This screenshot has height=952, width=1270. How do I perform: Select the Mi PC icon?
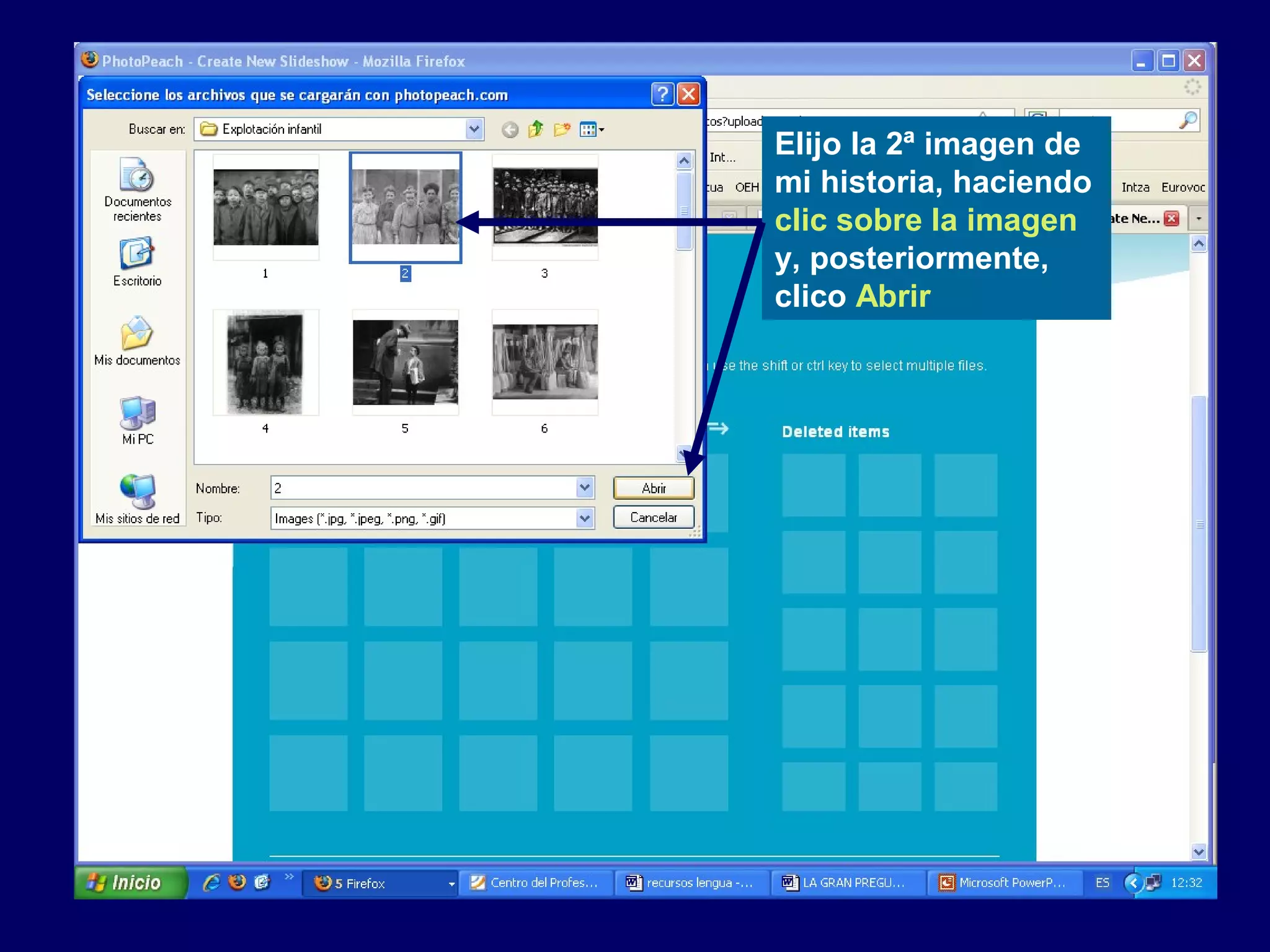137,413
